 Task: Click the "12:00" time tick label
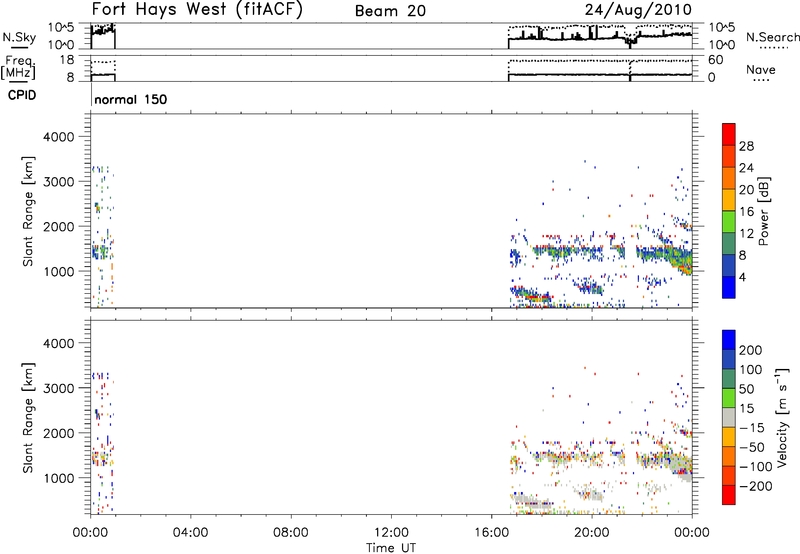coord(391,533)
